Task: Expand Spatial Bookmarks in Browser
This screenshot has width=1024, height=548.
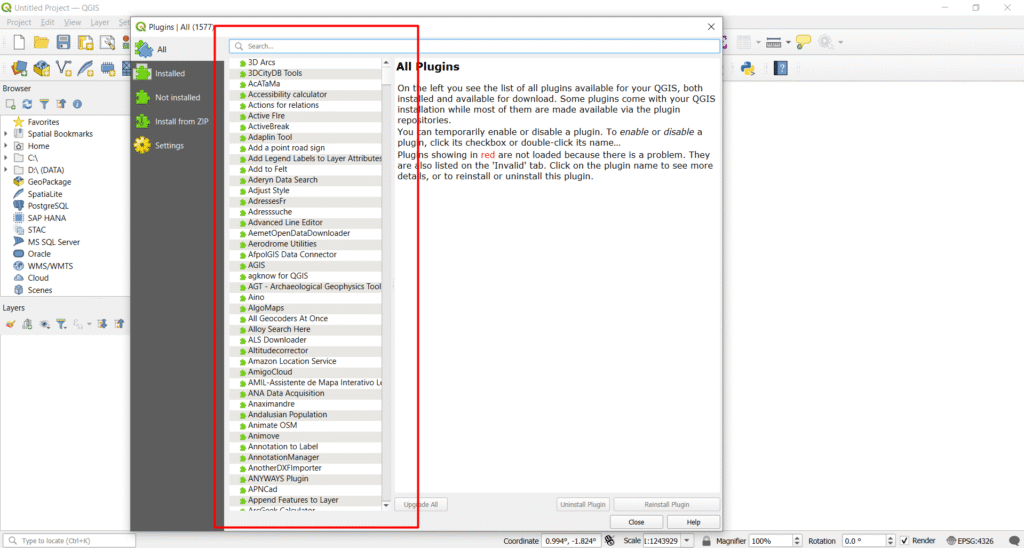Action: [6, 134]
